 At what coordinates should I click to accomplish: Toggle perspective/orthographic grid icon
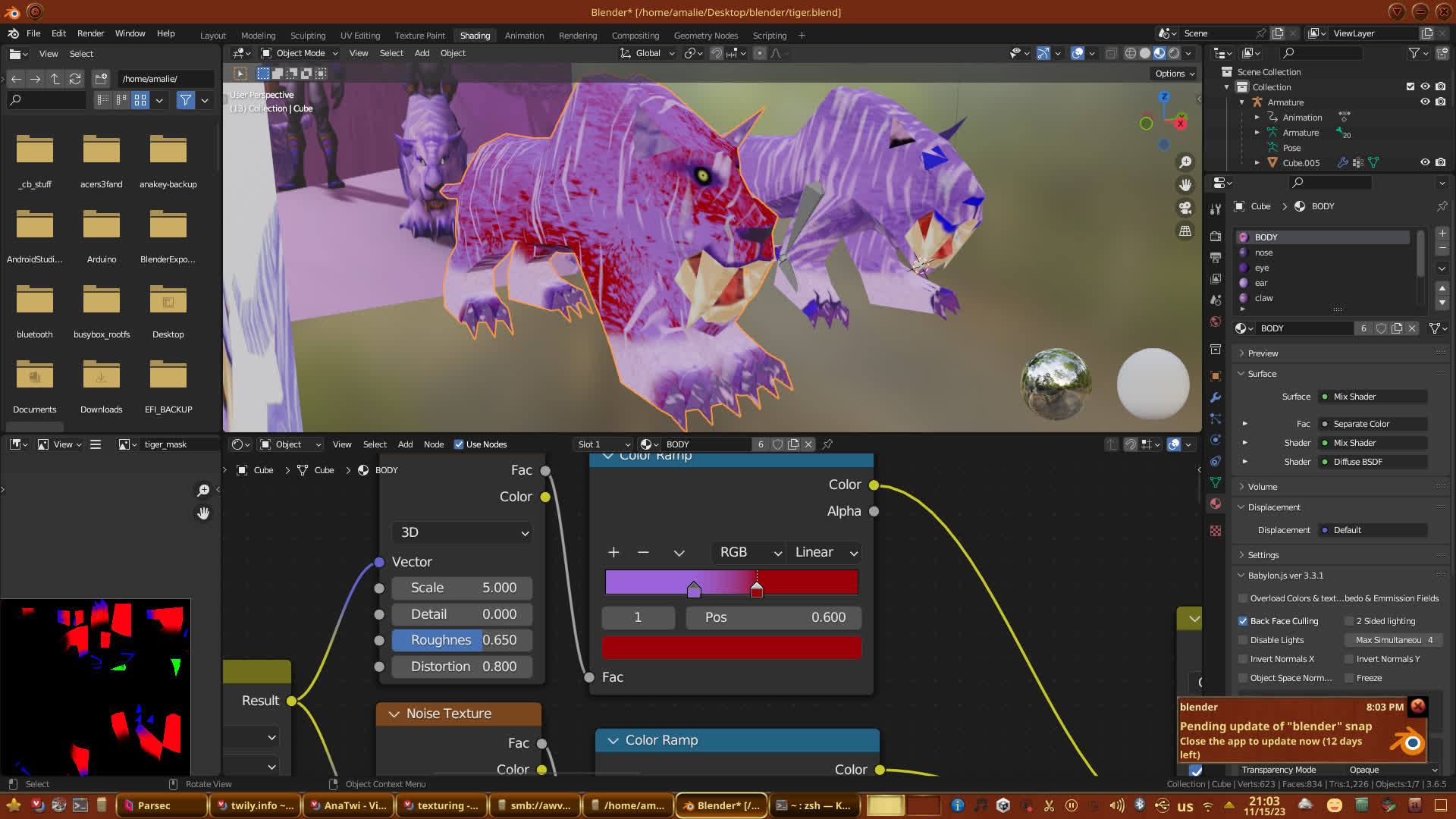coord(1185,231)
